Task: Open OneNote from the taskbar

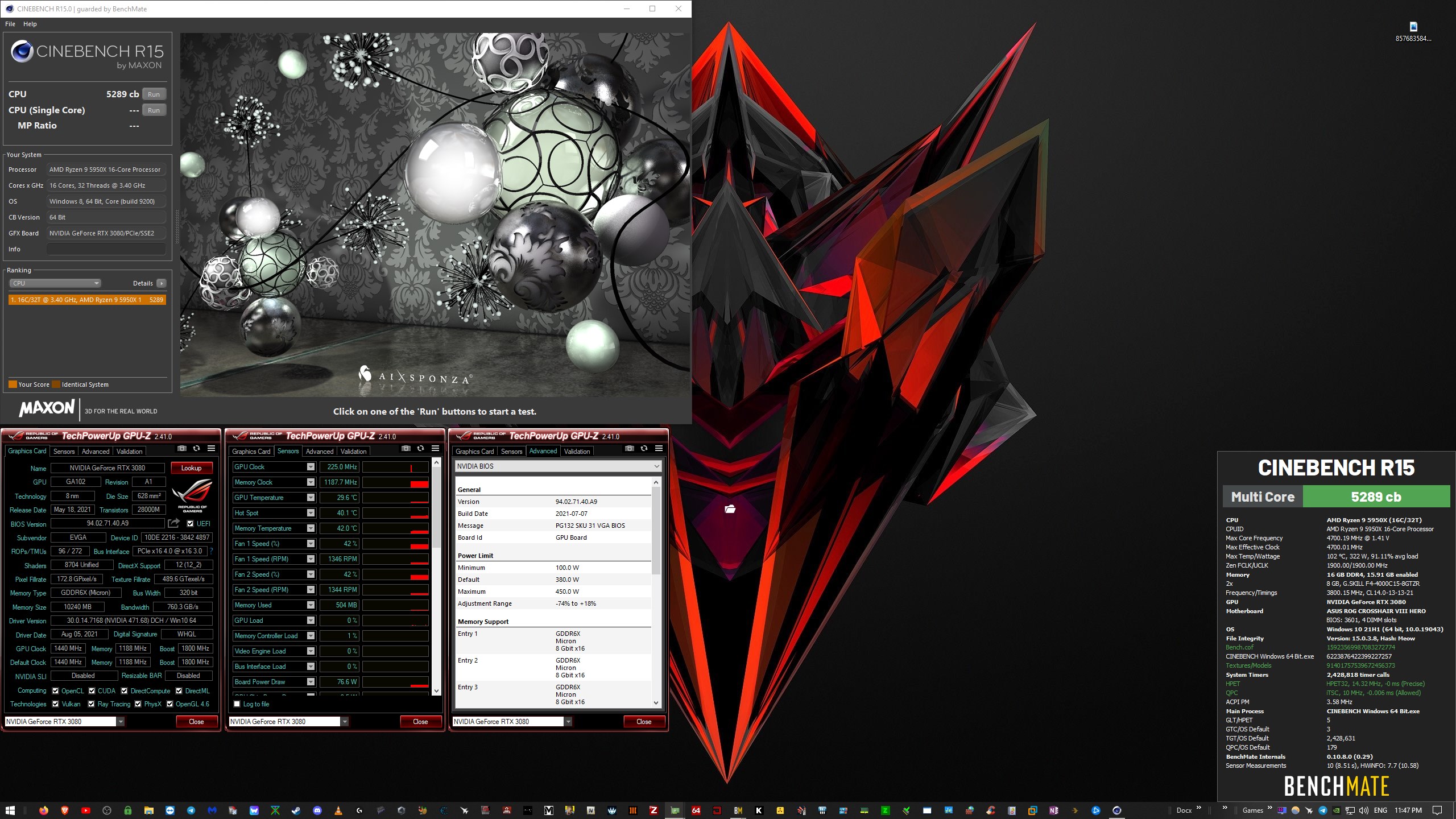Action: pos(1054,810)
